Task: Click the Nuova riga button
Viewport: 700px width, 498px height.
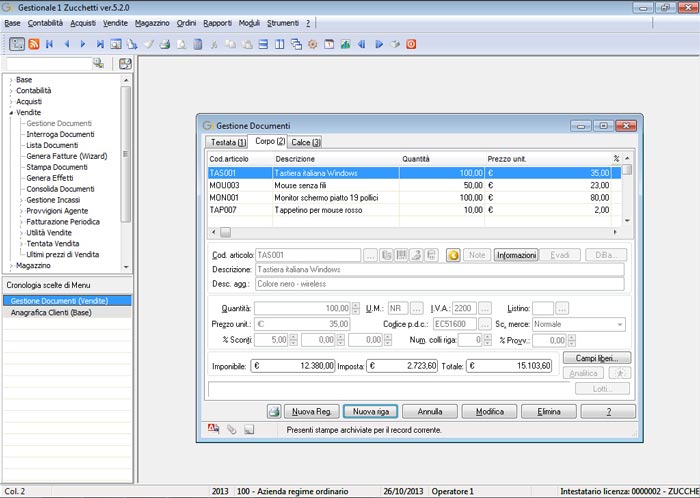Action: (x=370, y=411)
